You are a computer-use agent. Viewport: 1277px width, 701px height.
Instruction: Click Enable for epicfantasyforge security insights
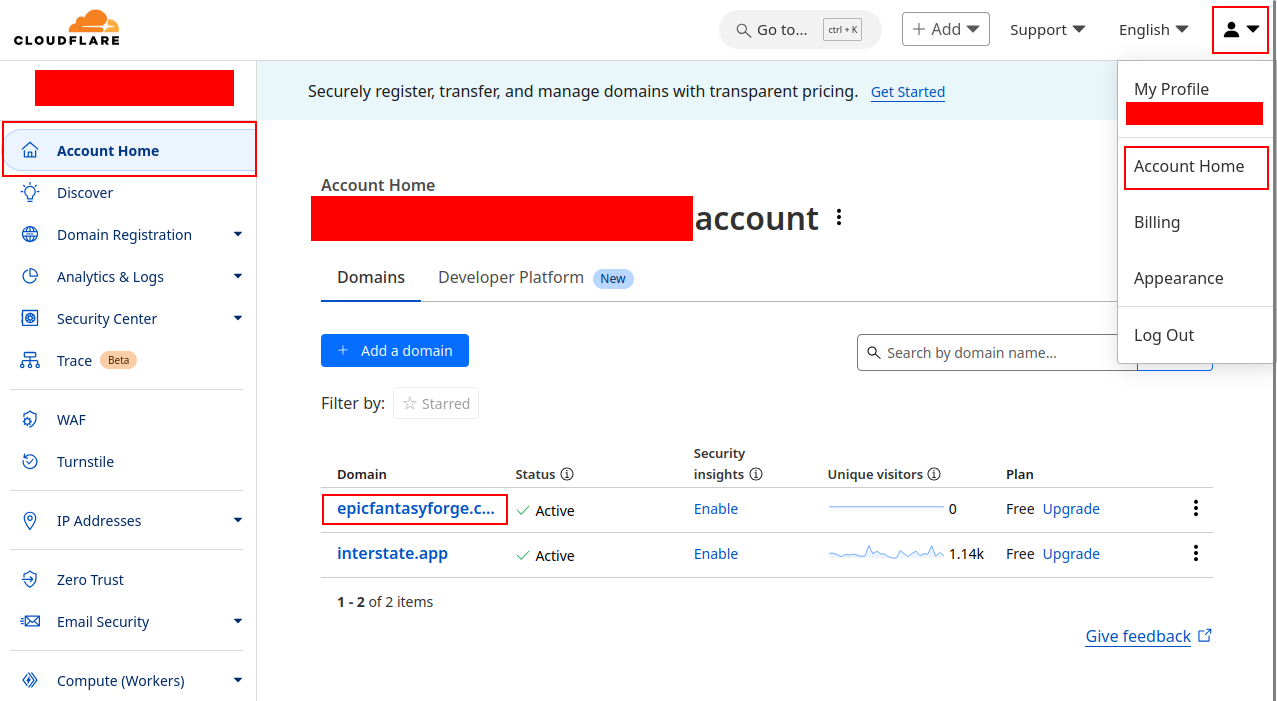(x=716, y=509)
